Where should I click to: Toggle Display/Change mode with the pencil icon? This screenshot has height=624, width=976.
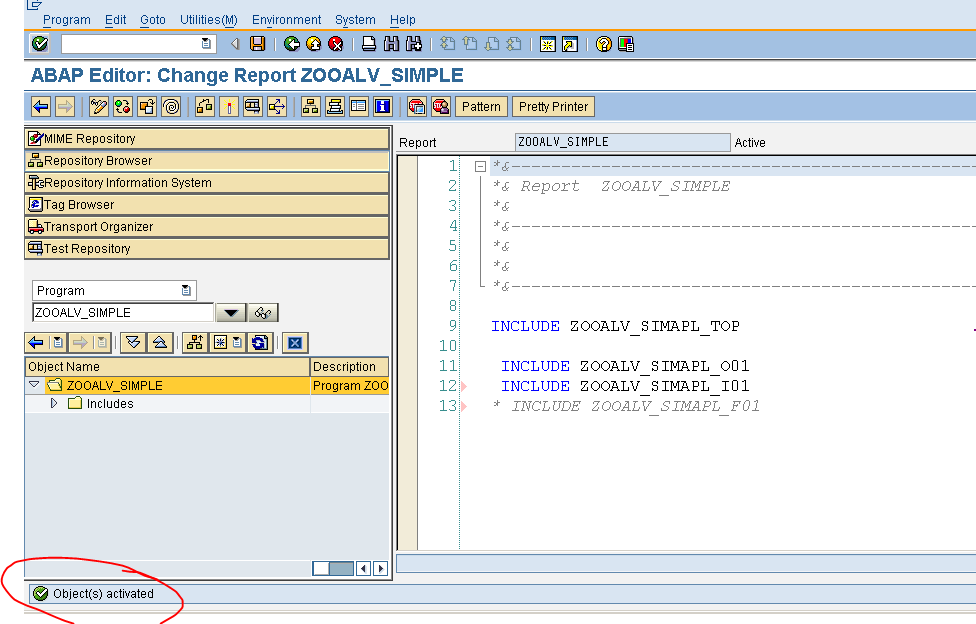97,106
